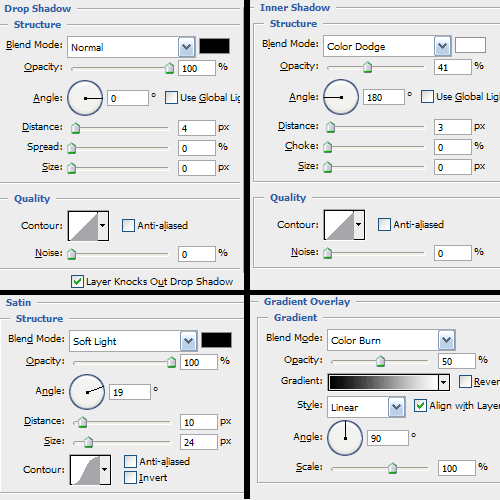The image size is (500, 500).
Task: Click the Inner Shadow angle dial
Action: (x=341, y=97)
